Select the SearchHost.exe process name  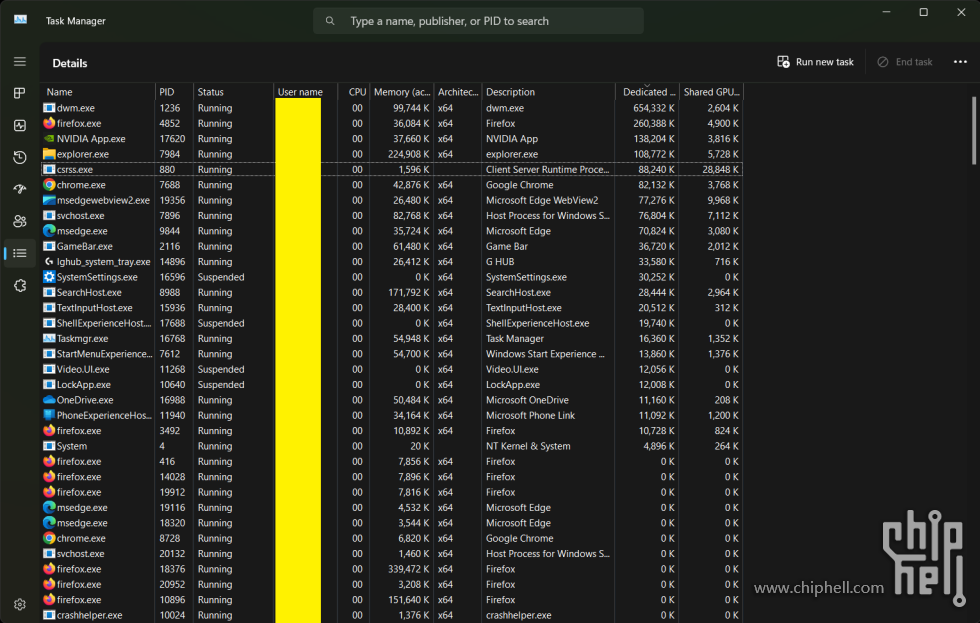click(x=89, y=292)
